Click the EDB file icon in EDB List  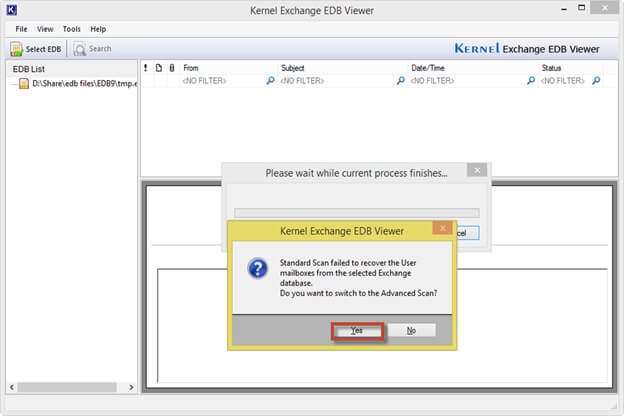(24, 84)
